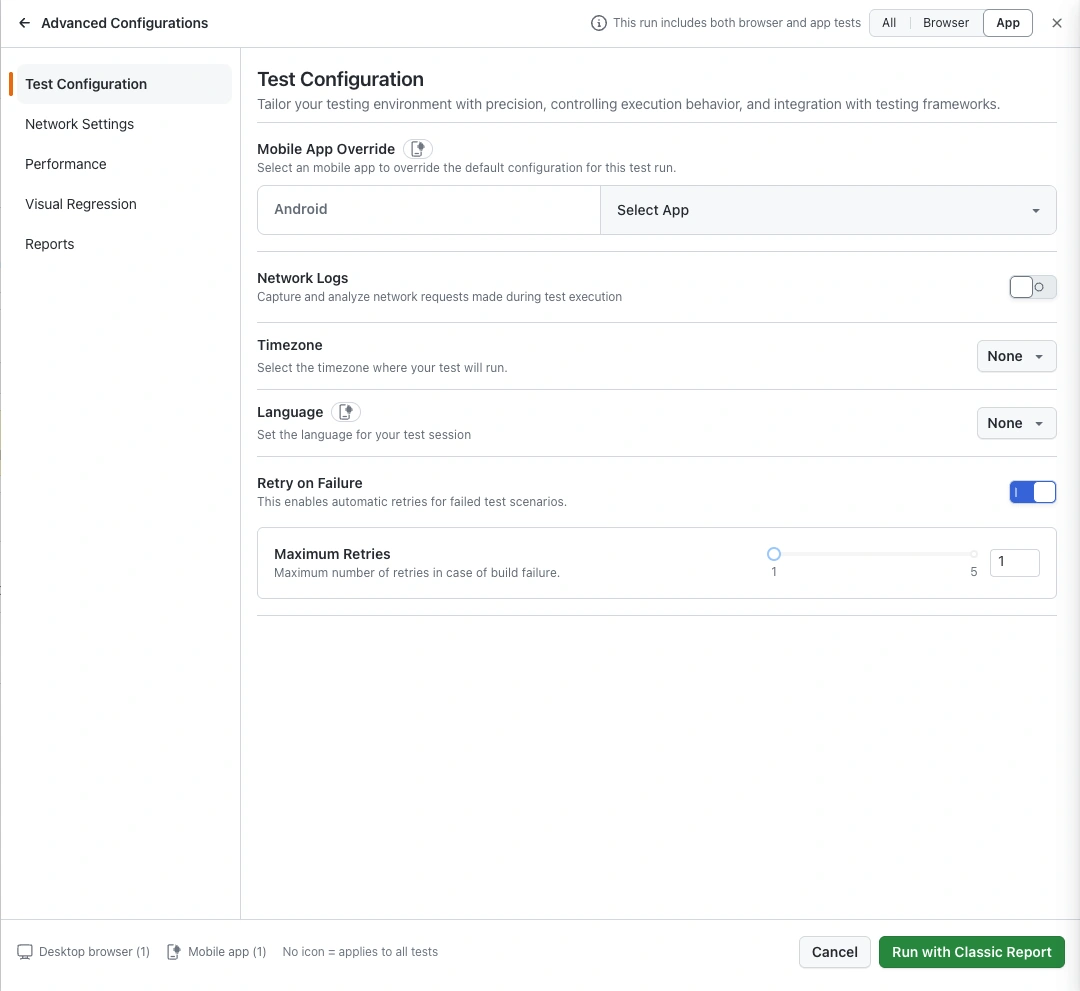Click mobile app icon next to Mobile App Override
This screenshot has height=991, width=1080.
(417, 149)
